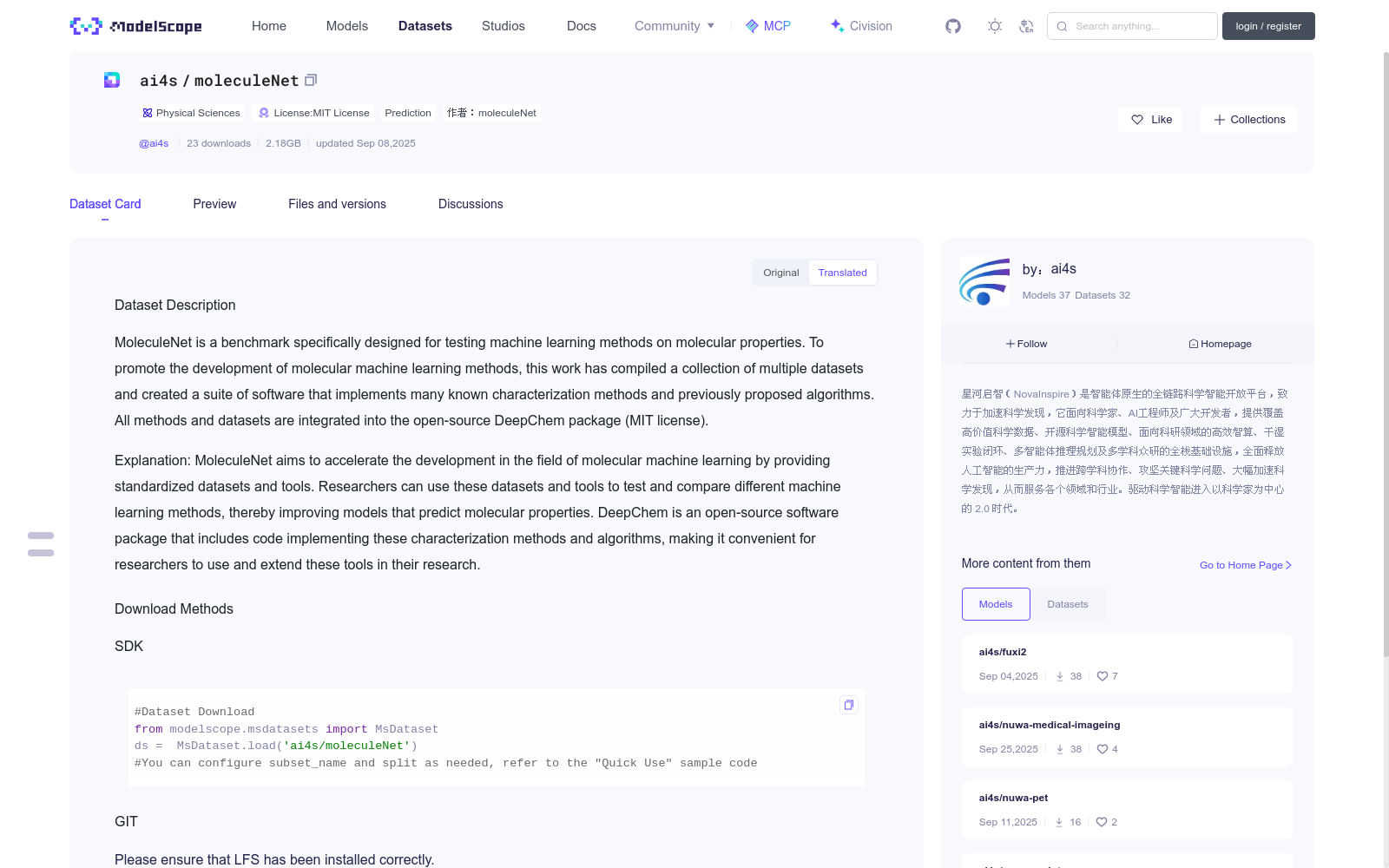Viewport: 1389px width, 868px height.
Task: Click the 'Models 37' count text
Action: [1046, 295]
